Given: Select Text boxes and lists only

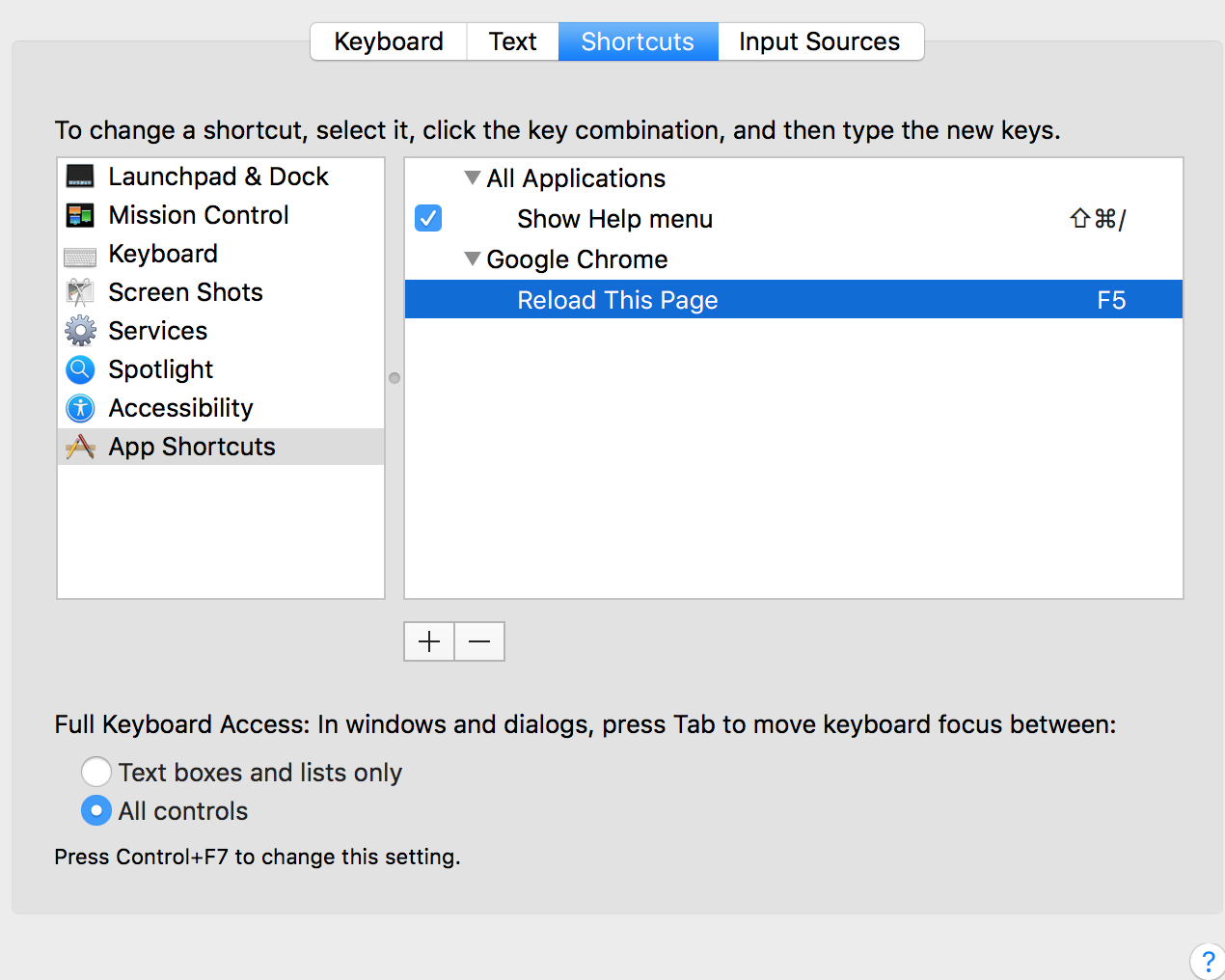Looking at the screenshot, I should (x=95, y=772).
